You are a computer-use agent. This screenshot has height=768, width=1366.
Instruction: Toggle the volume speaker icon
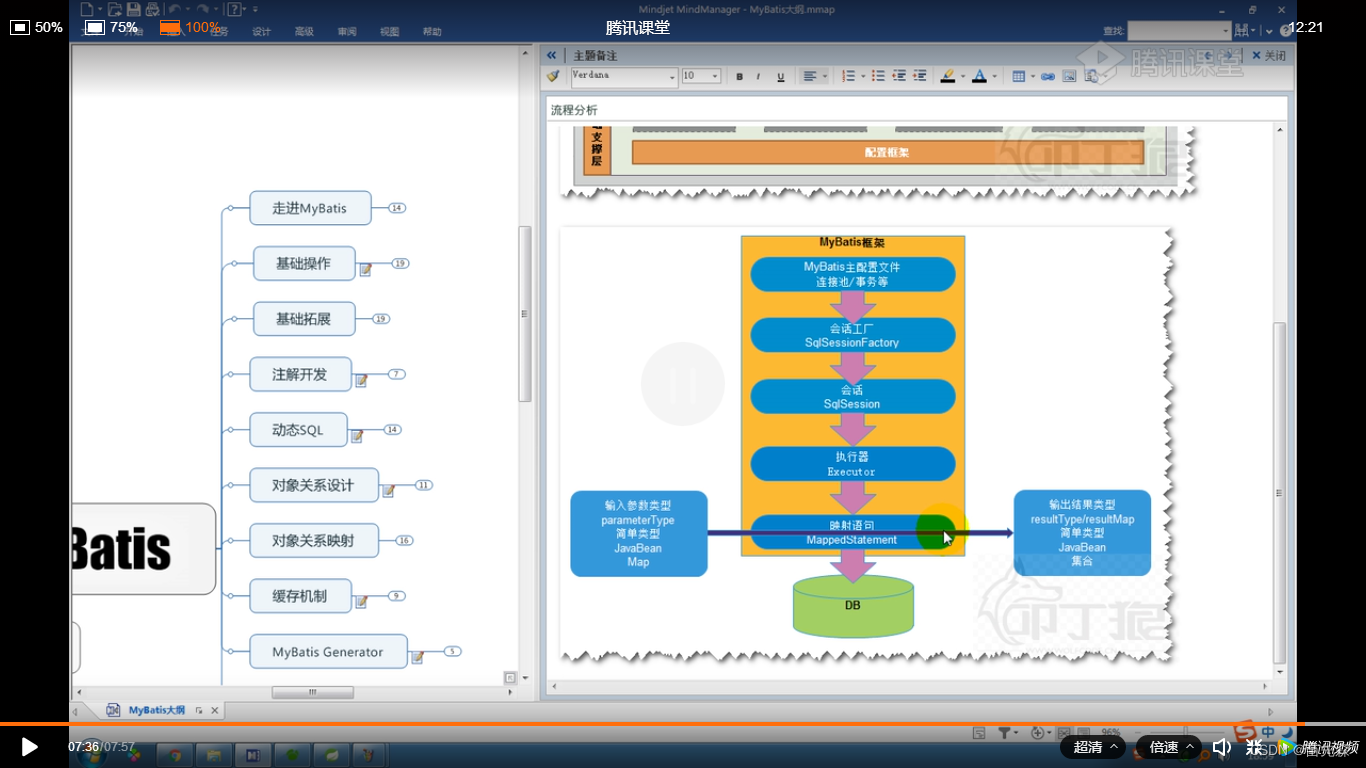1221,747
